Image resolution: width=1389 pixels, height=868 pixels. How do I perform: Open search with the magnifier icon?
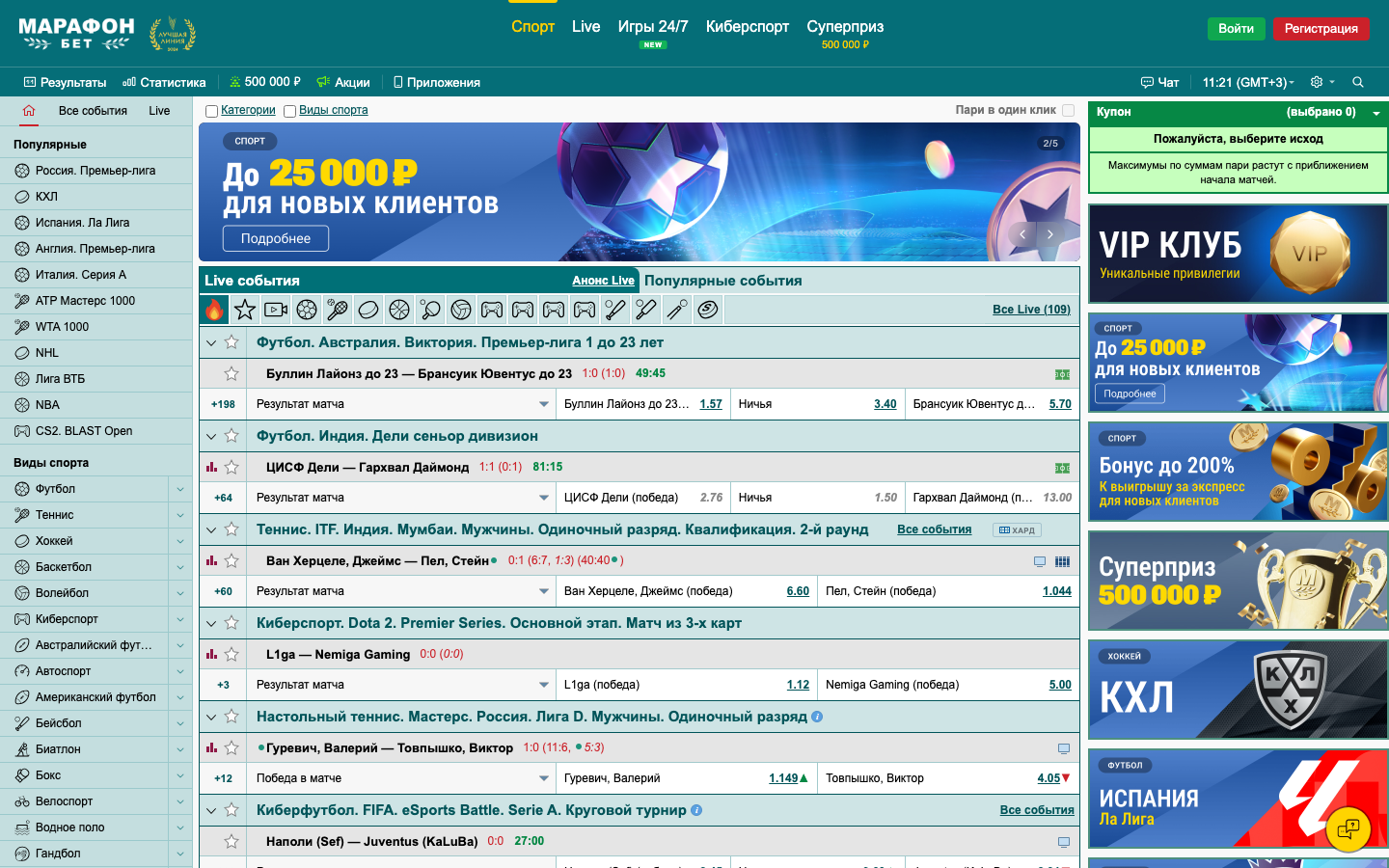pyautogui.click(x=1358, y=82)
